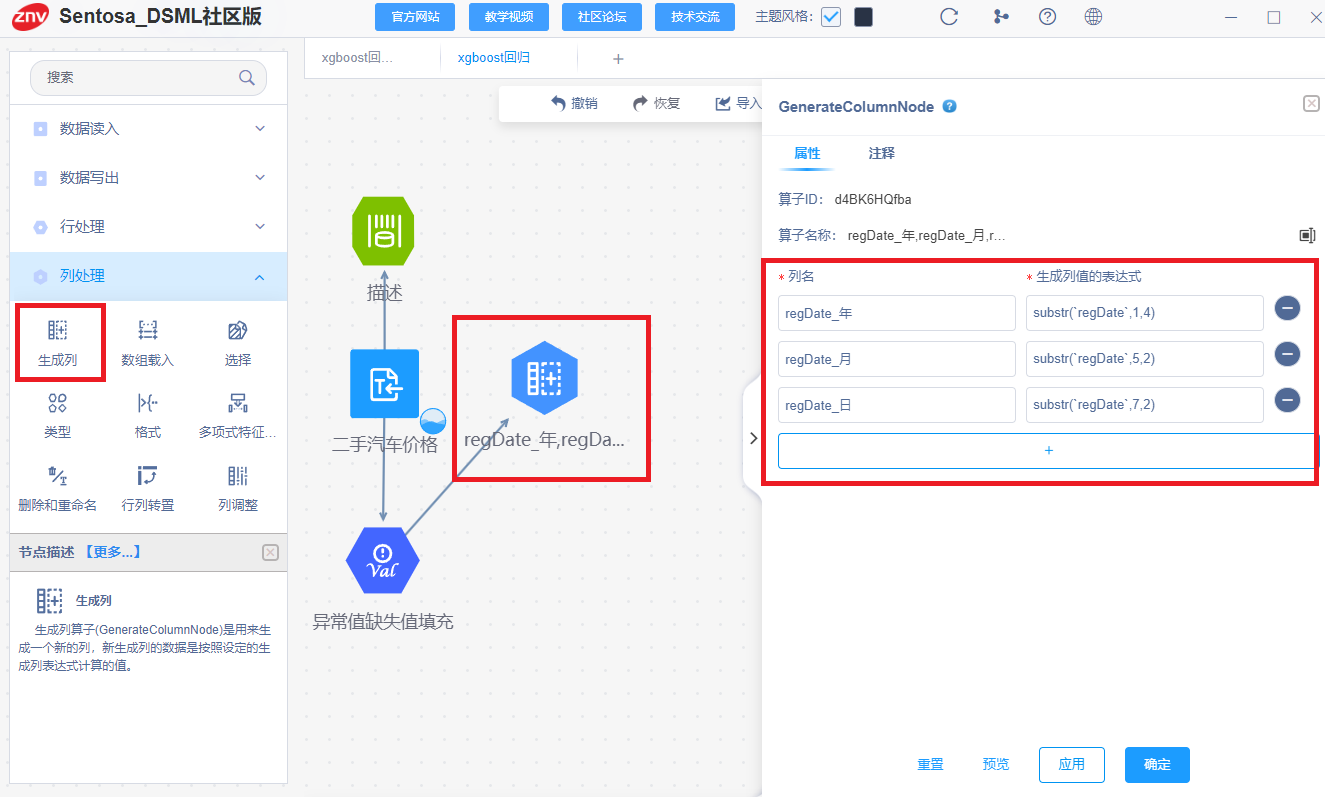This screenshot has height=797, width=1325.
Task: Click the status badge on 二手汽车价格 node
Action: (432, 420)
